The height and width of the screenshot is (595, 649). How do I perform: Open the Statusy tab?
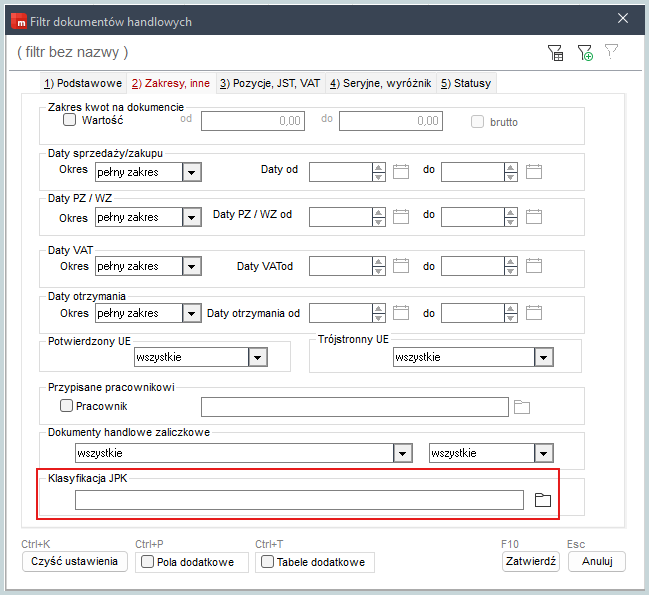466,83
